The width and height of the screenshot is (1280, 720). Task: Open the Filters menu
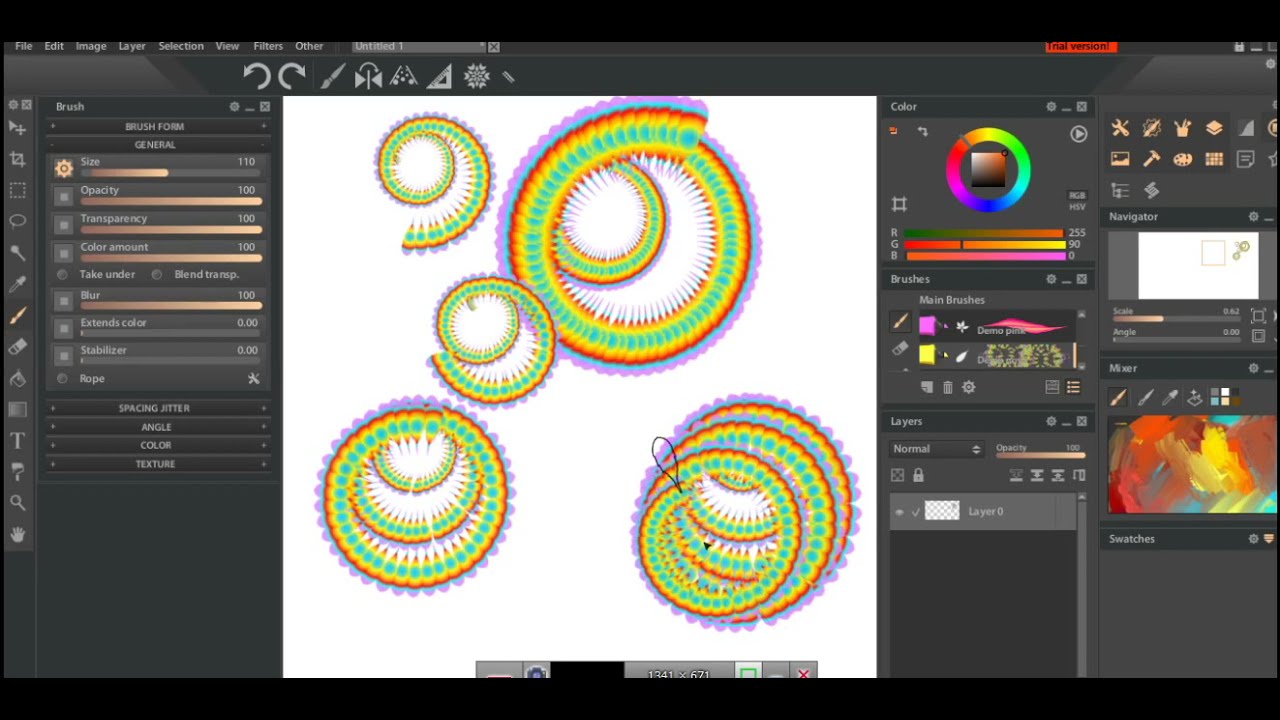pos(267,46)
